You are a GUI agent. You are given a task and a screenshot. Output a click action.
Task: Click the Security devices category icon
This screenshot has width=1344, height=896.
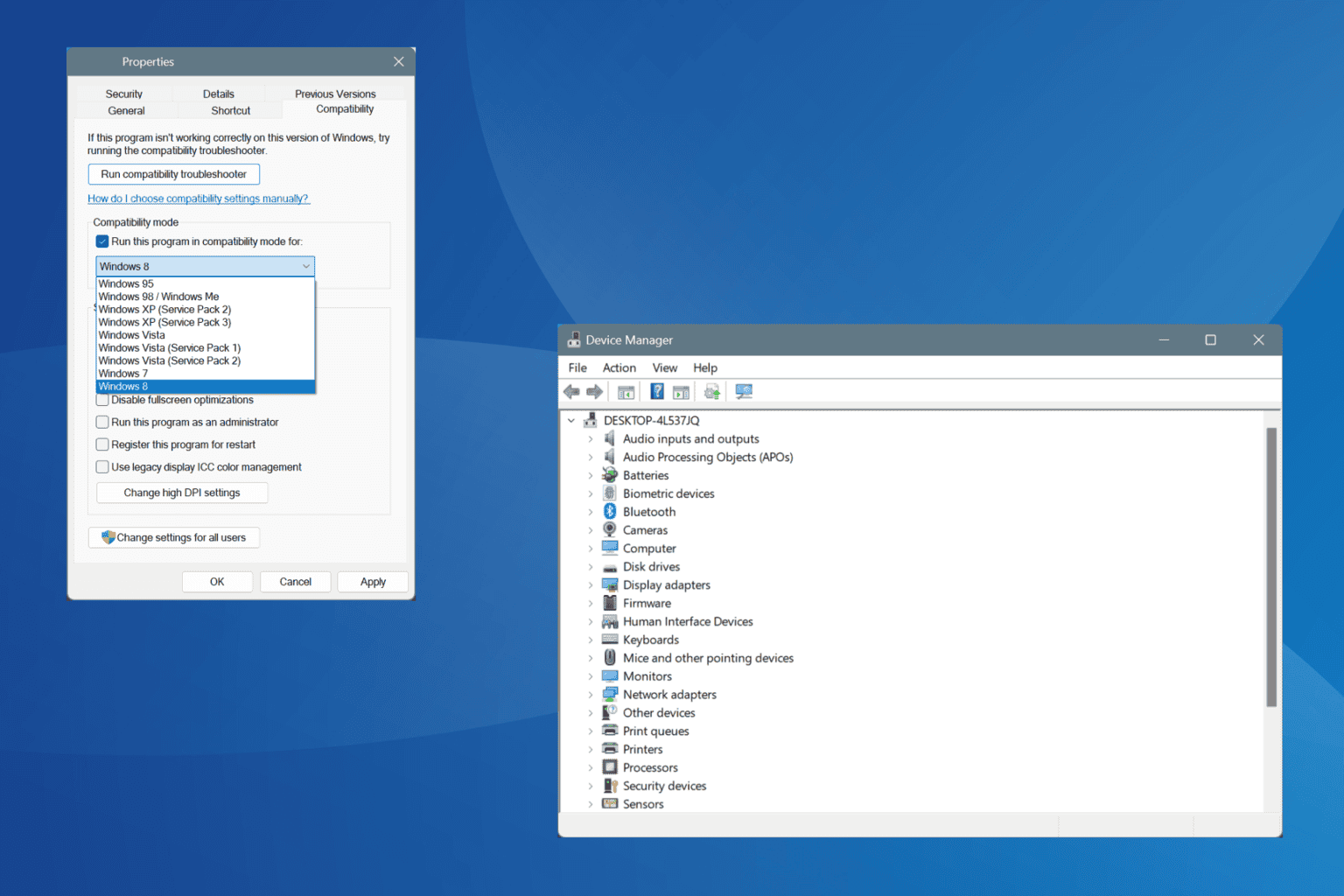click(610, 786)
